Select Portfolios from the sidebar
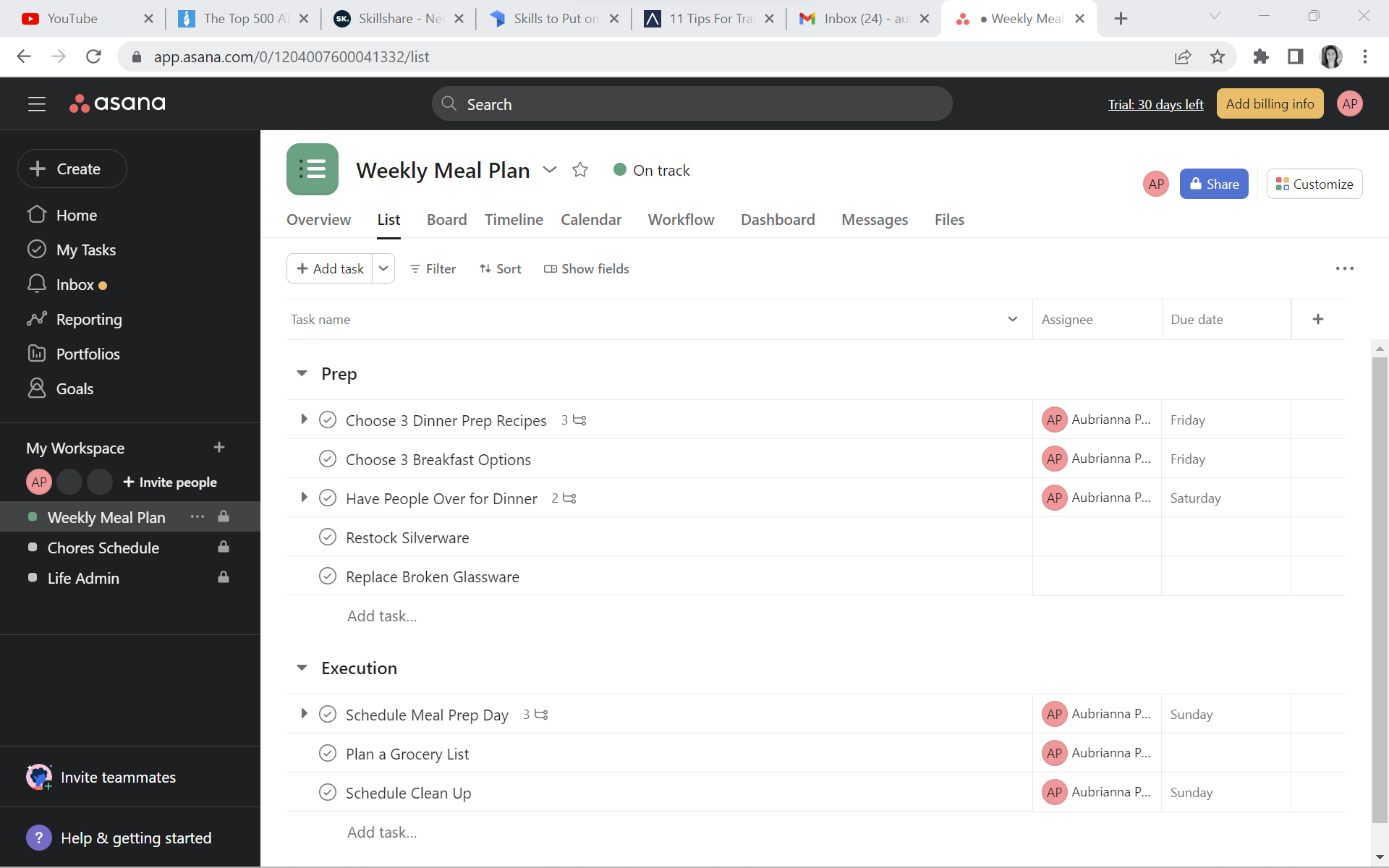Viewport: 1389px width, 868px height. [88, 354]
